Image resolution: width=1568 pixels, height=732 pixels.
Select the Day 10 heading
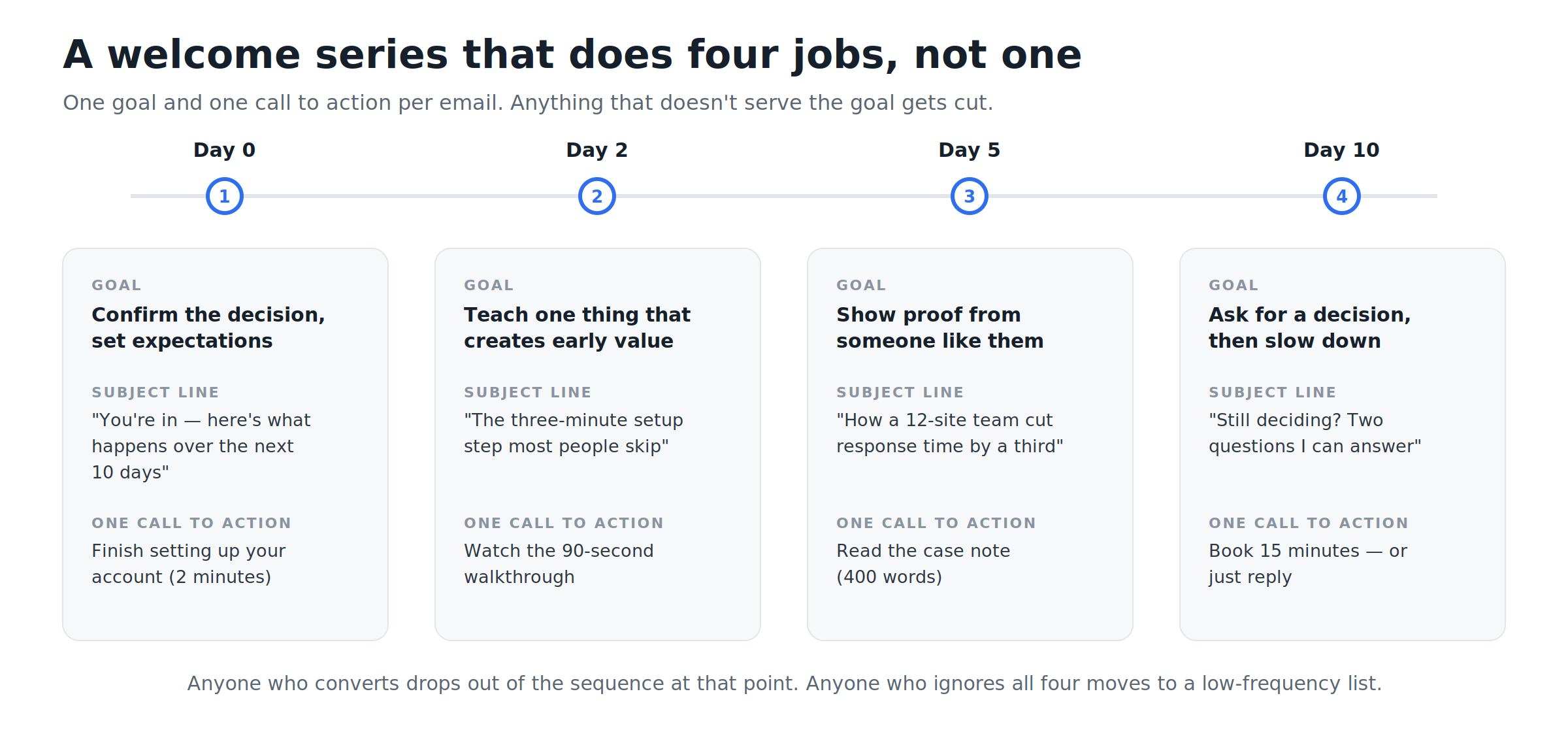click(1342, 150)
